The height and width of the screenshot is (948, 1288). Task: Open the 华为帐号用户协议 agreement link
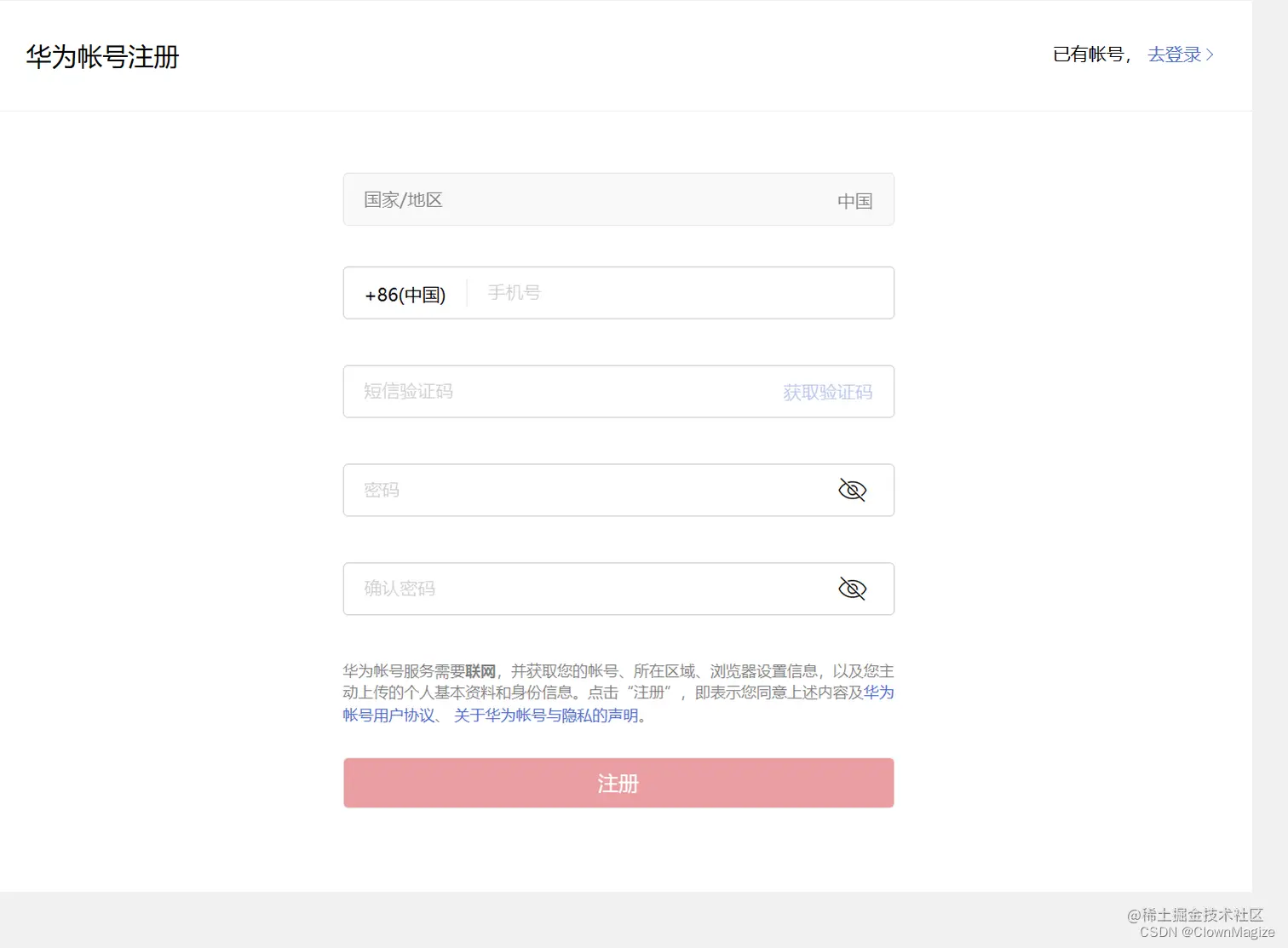pyautogui.click(x=388, y=715)
